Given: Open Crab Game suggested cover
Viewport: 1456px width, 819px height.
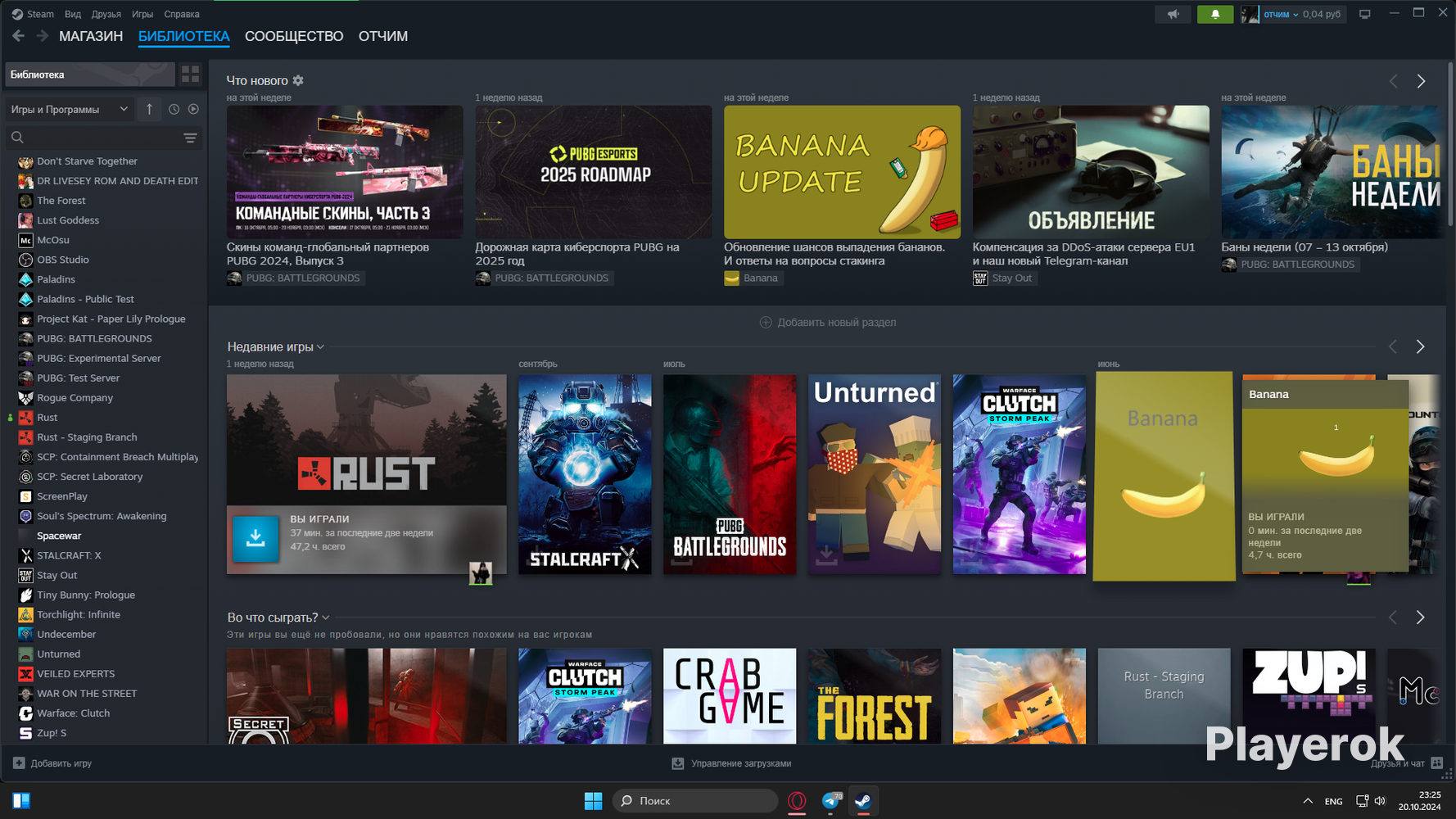Looking at the screenshot, I should pyautogui.click(x=730, y=696).
